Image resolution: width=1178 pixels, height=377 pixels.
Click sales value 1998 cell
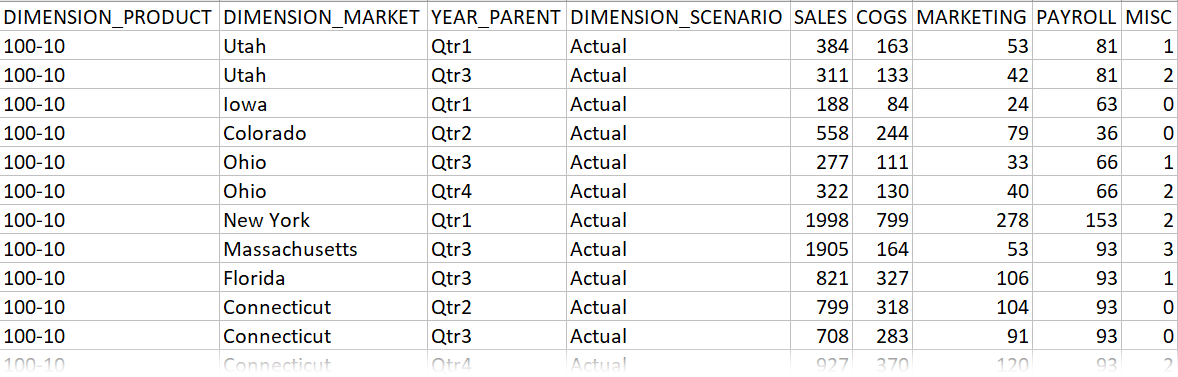tap(821, 220)
